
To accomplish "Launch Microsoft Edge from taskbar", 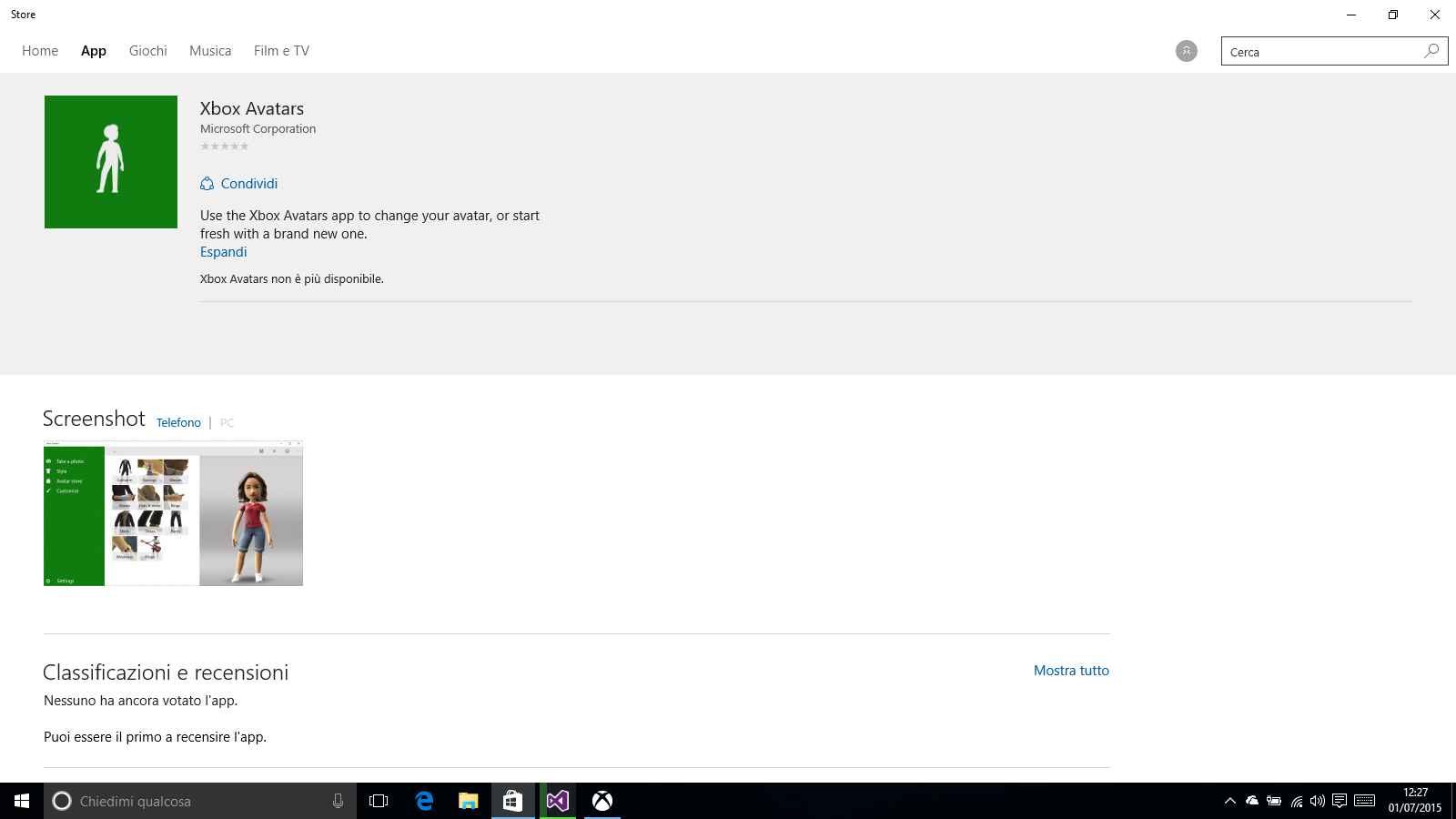I will [424, 801].
